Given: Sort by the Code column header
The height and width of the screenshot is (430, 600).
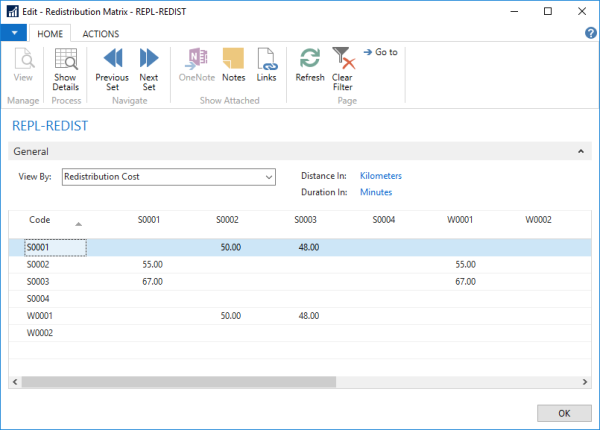Looking at the screenshot, I should [40, 220].
